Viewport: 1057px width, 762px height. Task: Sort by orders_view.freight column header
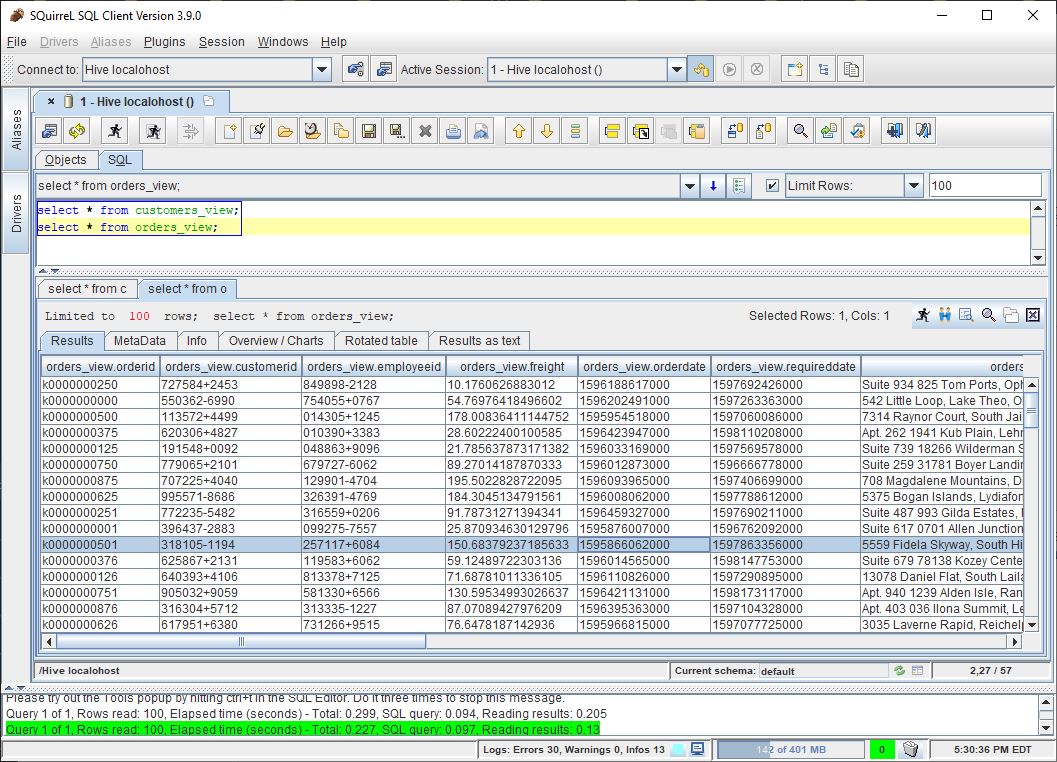click(x=512, y=366)
